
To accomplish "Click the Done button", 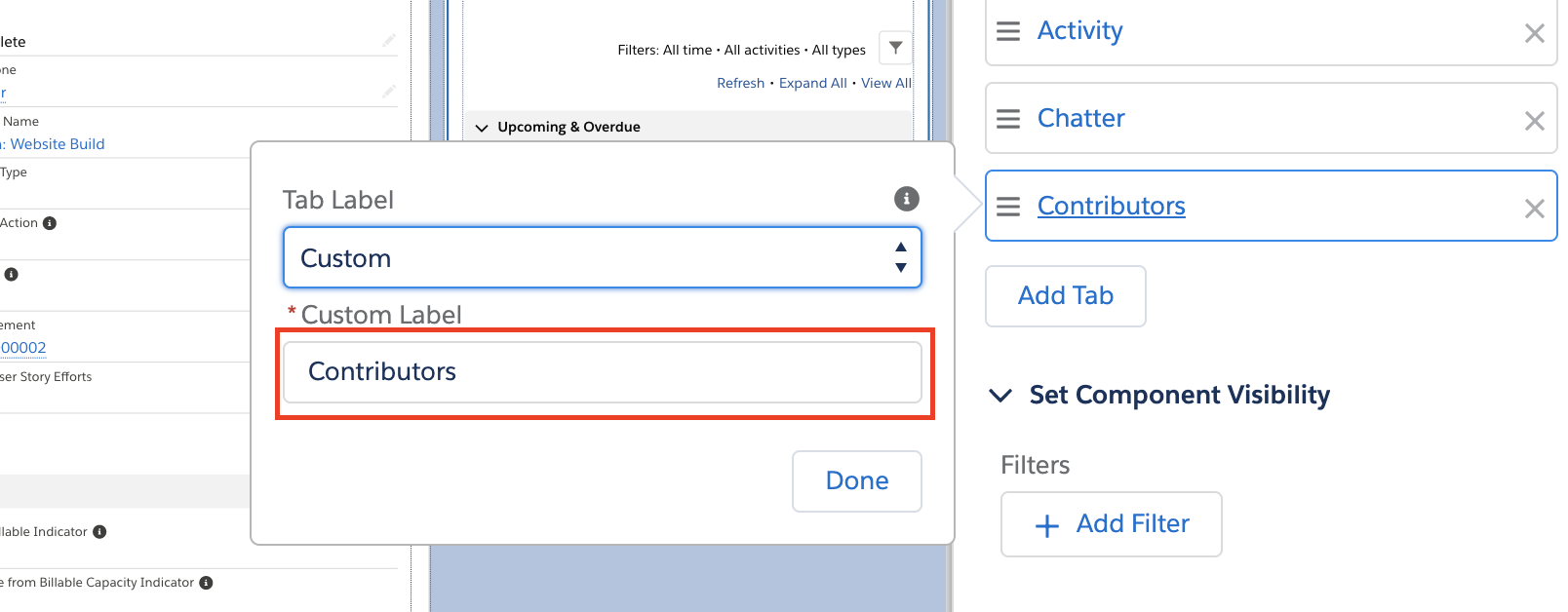I will pyautogui.click(x=856, y=480).
